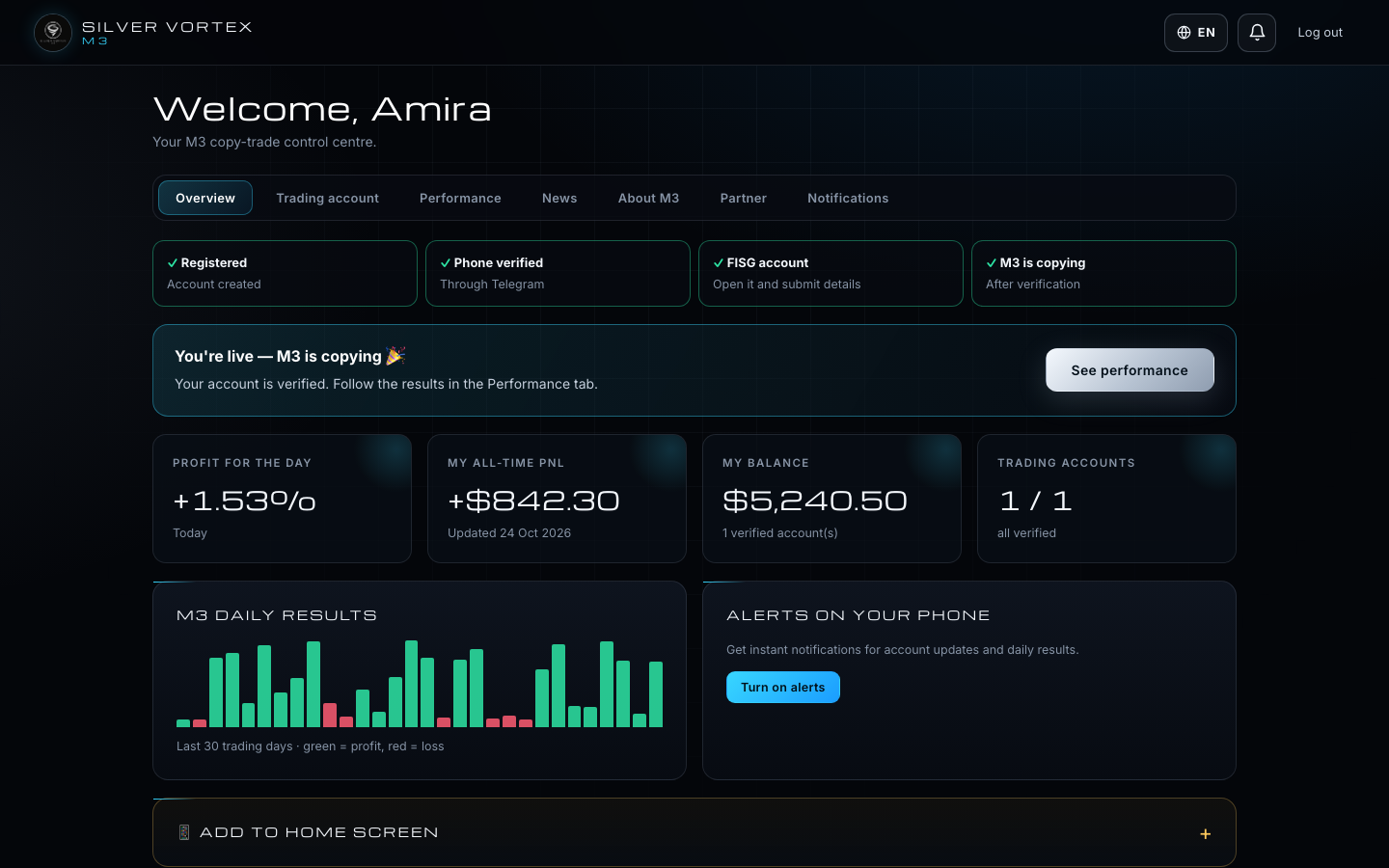The height and width of the screenshot is (868, 1389).
Task: Click the Log out link
Action: [x=1320, y=33]
